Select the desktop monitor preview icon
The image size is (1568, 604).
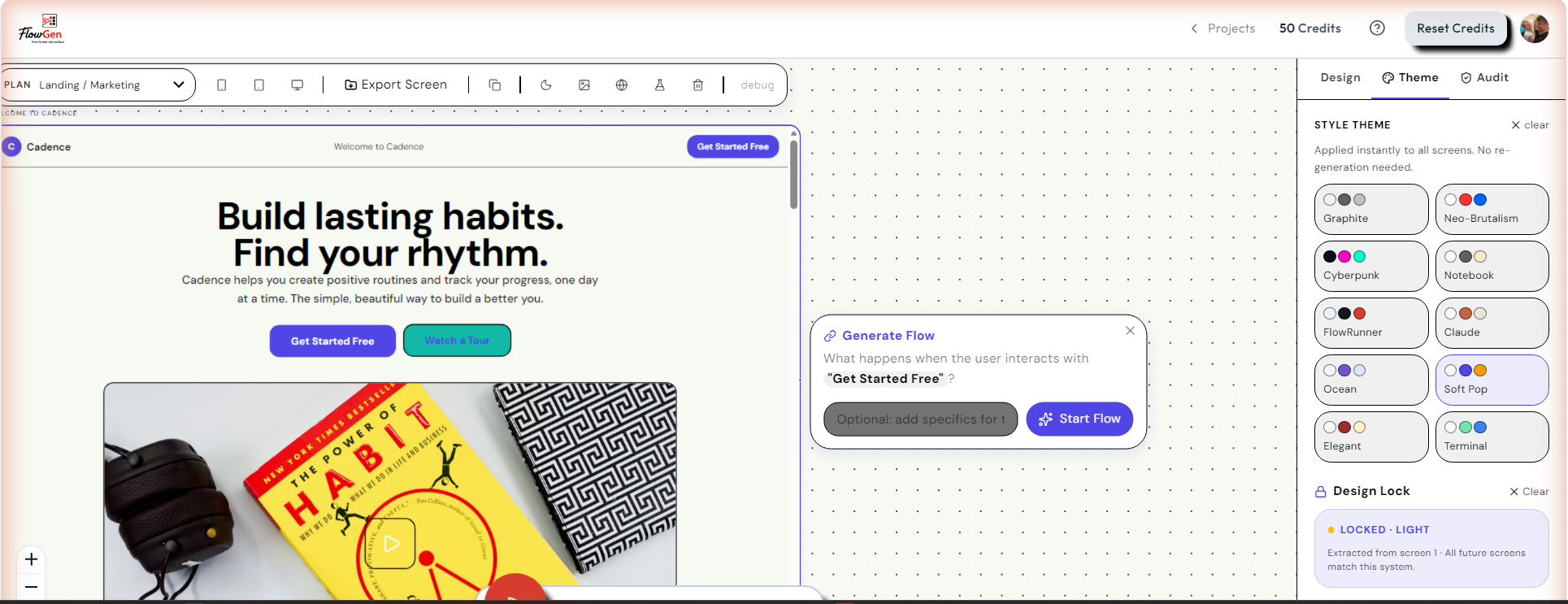pos(298,85)
